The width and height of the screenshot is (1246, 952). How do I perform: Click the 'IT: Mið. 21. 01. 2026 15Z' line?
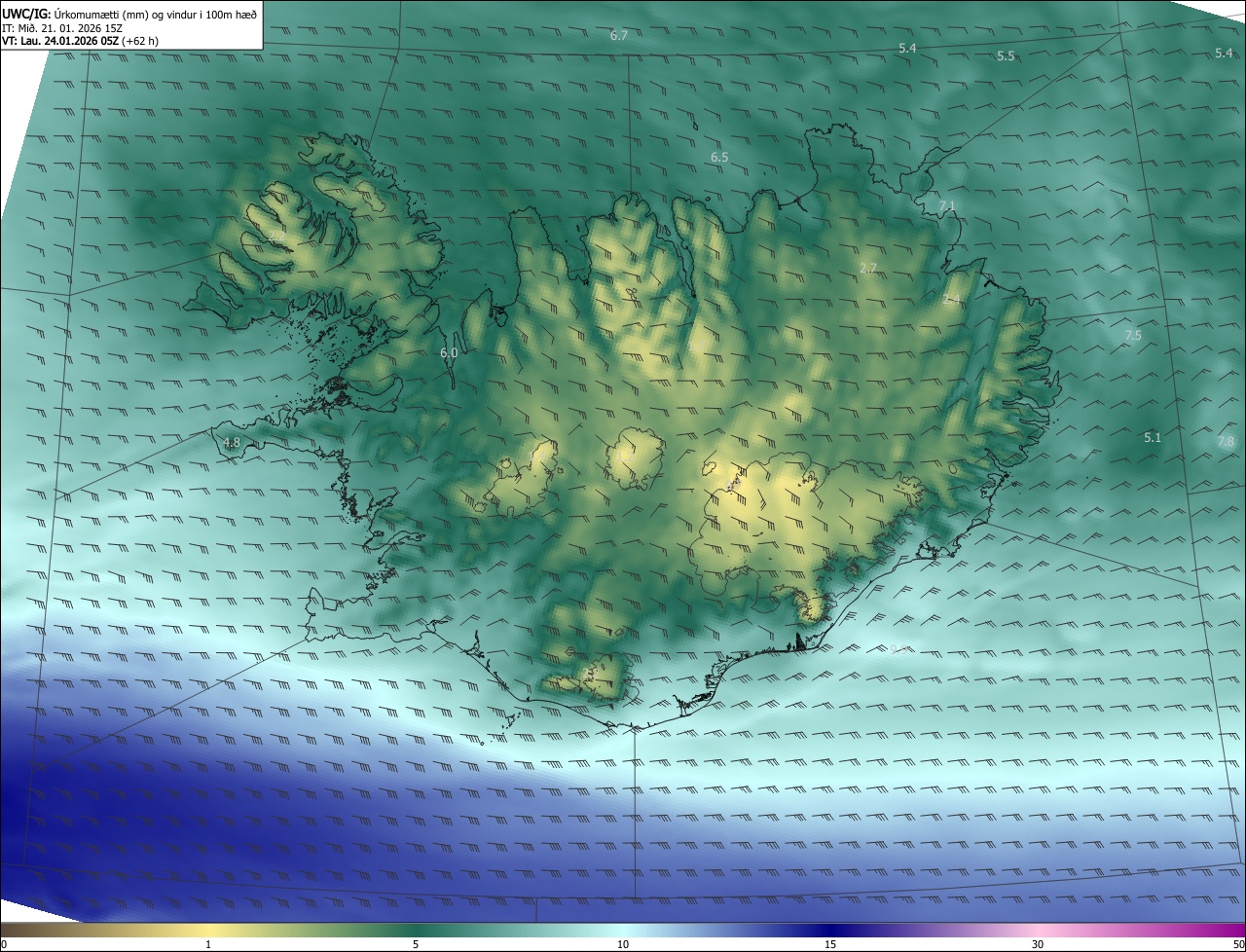point(61,28)
